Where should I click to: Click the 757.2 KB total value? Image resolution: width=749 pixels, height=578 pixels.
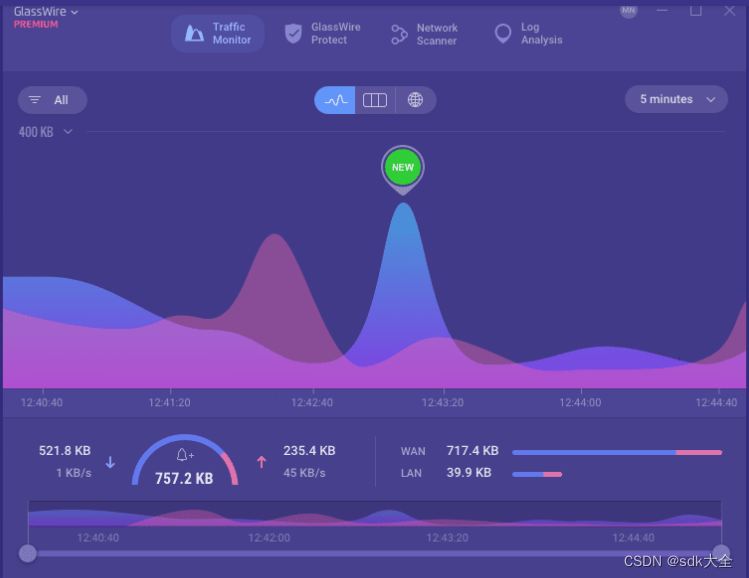[x=184, y=478]
